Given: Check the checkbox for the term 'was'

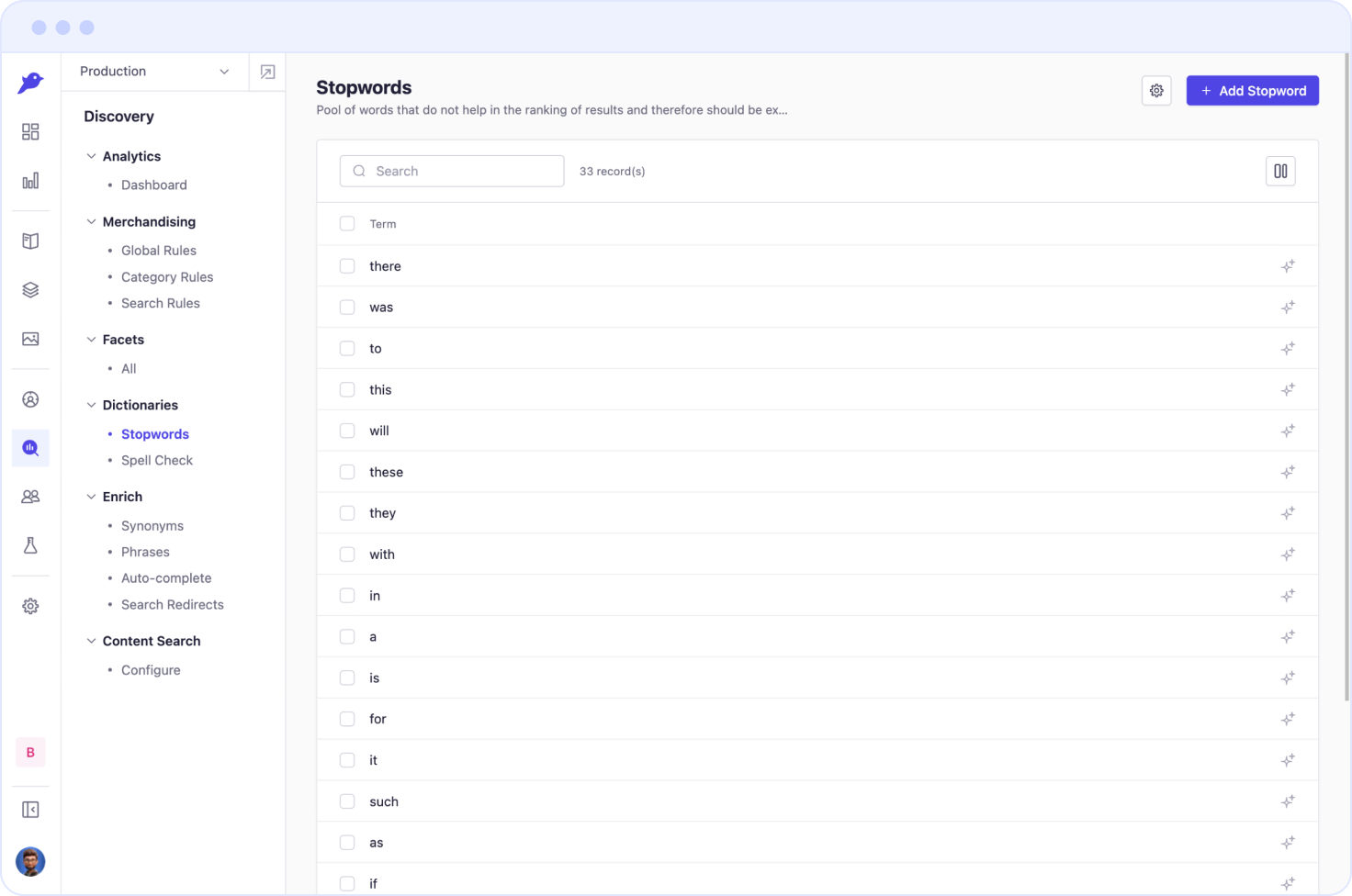Looking at the screenshot, I should click(x=347, y=308).
